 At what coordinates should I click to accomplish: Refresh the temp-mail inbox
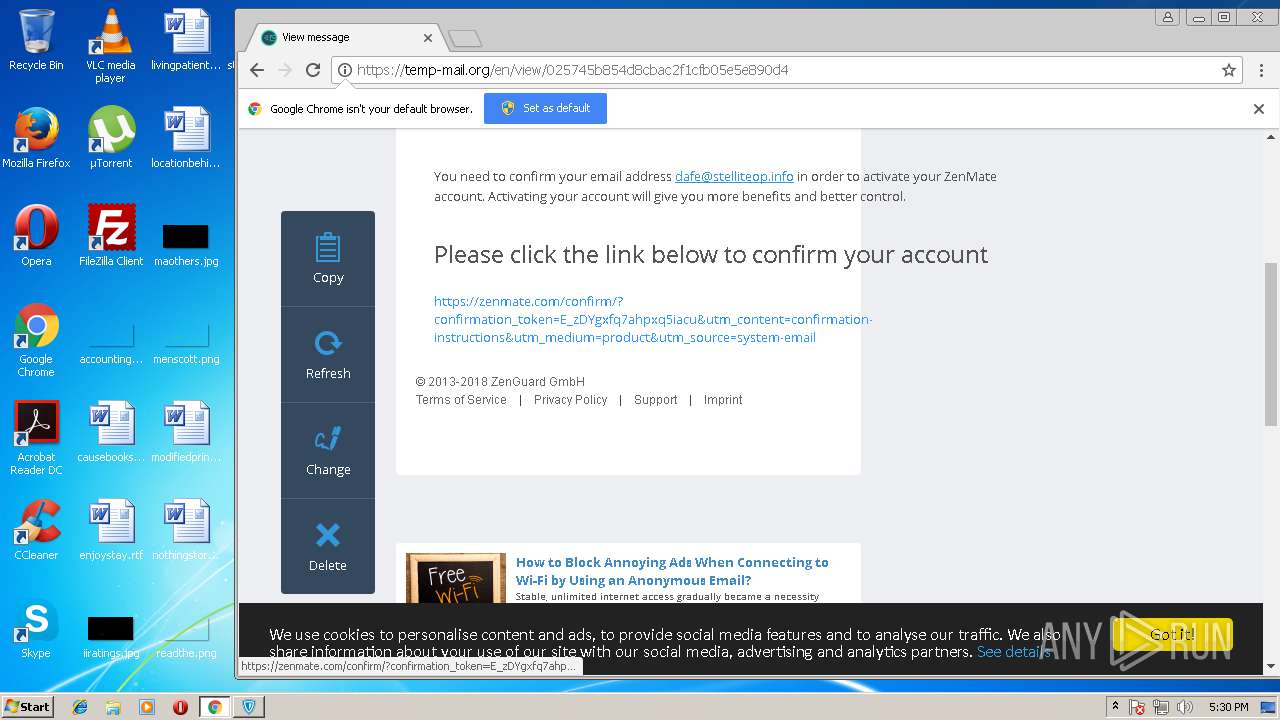(x=328, y=355)
